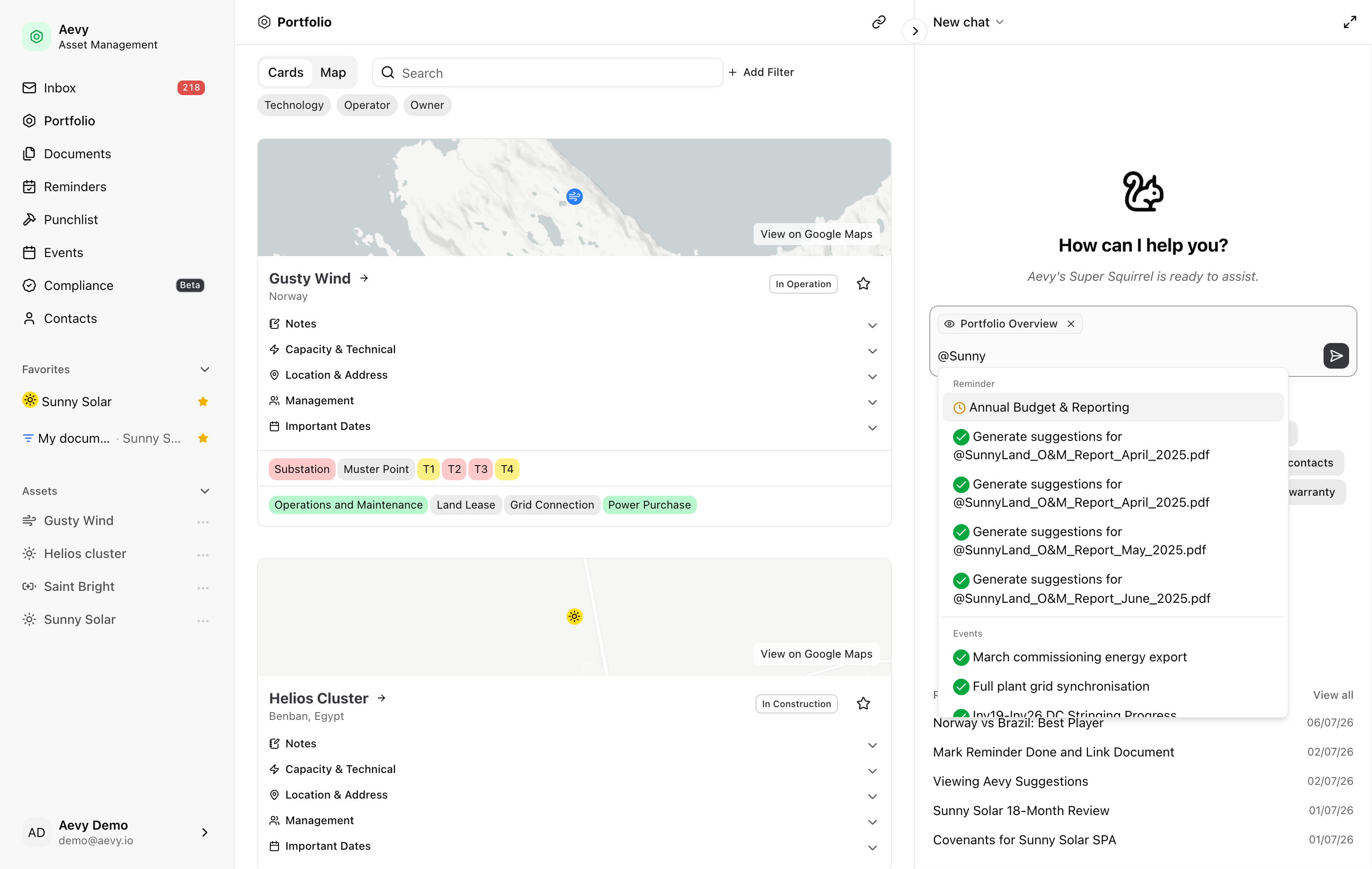Unfavorite Sunny Solar in Favorites
This screenshot has width=1372, height=869.
(x=203, y=402)
